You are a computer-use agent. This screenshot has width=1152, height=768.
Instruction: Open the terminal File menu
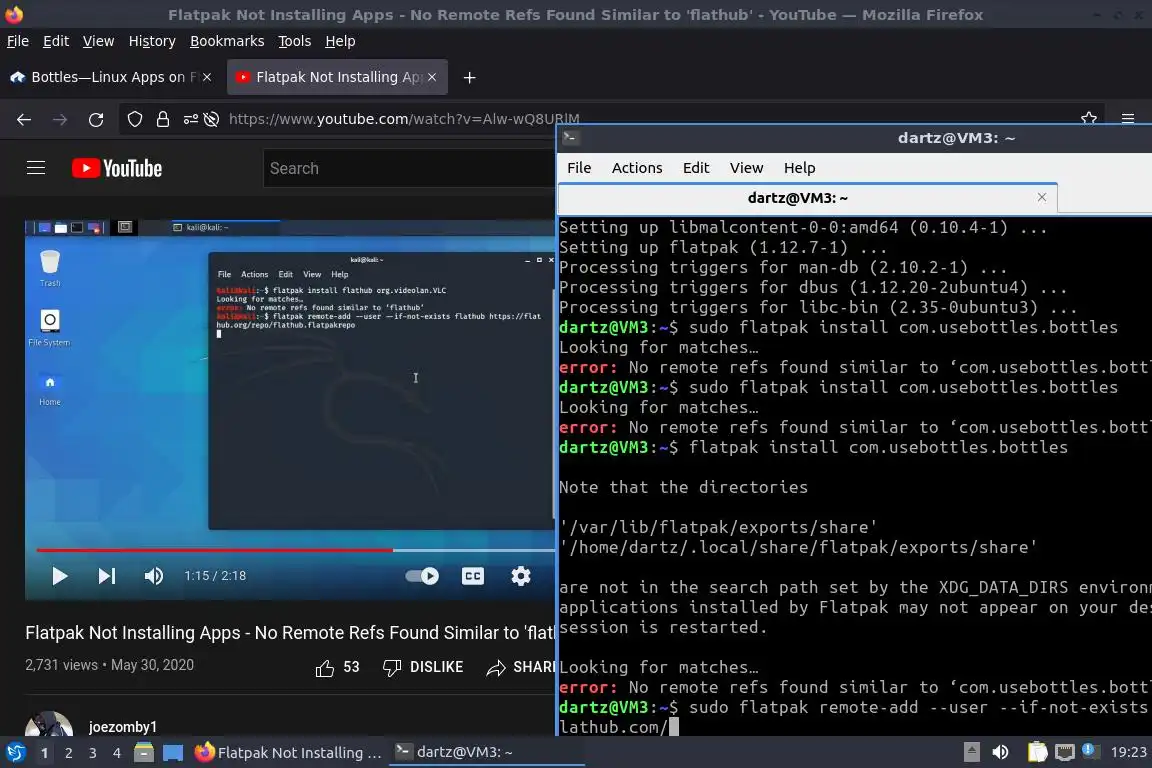pos(579,168)
